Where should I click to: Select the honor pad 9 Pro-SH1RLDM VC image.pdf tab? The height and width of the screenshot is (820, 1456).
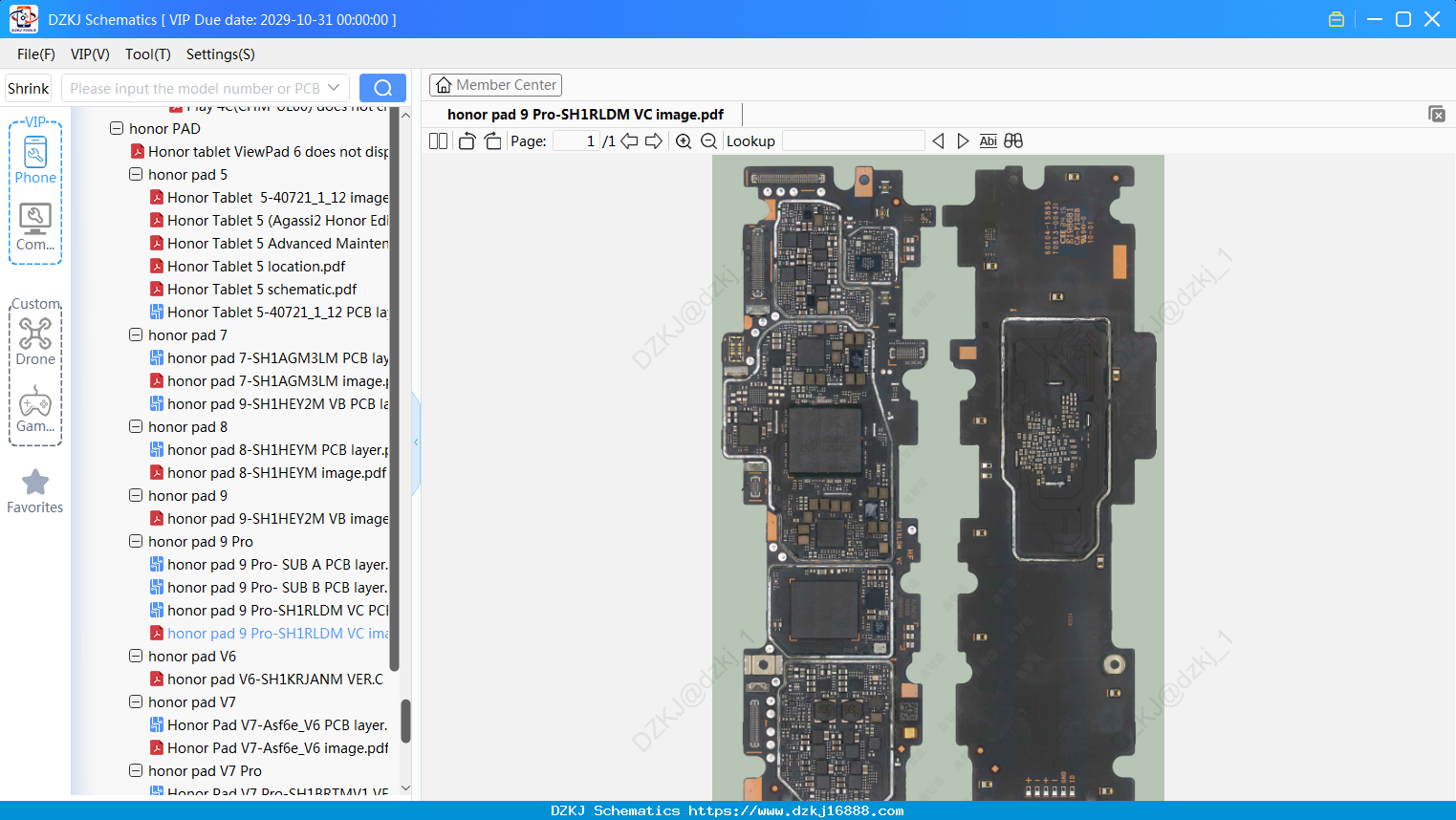pyautogui.click(x=585, y=114)
